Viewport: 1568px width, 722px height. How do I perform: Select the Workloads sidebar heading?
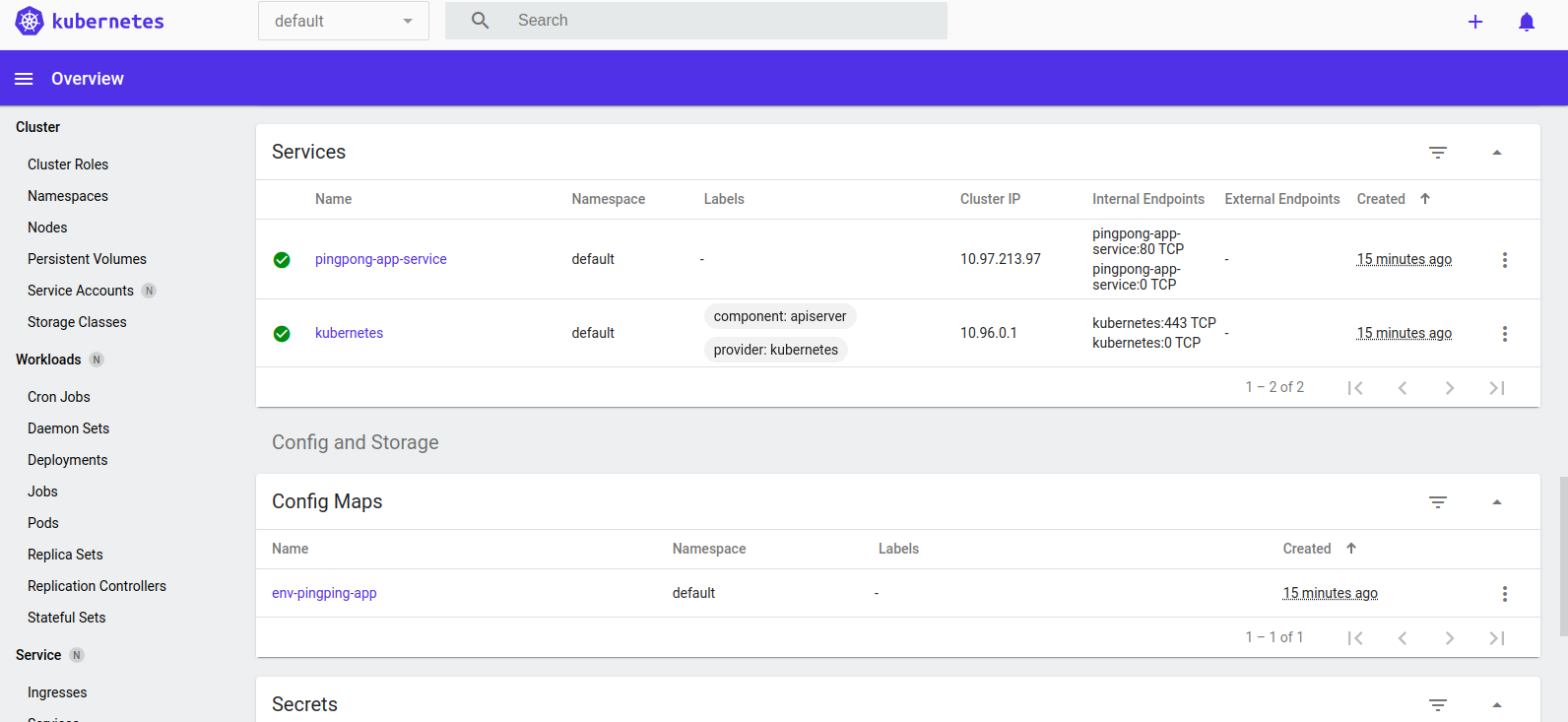tap(48, 360)
